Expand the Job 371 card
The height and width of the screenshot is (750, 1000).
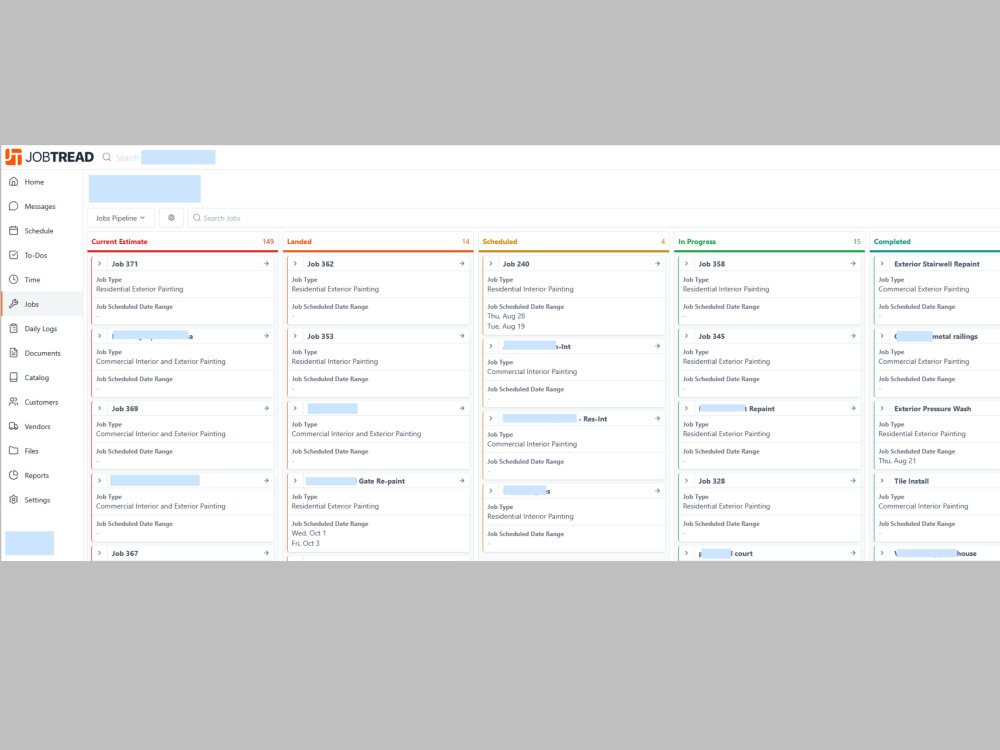[100, 263]
